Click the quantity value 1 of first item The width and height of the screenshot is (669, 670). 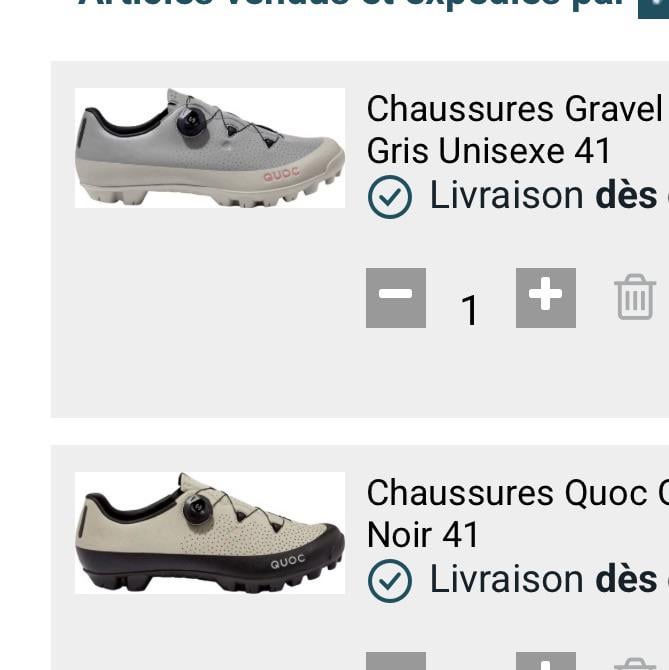[x=469, y=310]
